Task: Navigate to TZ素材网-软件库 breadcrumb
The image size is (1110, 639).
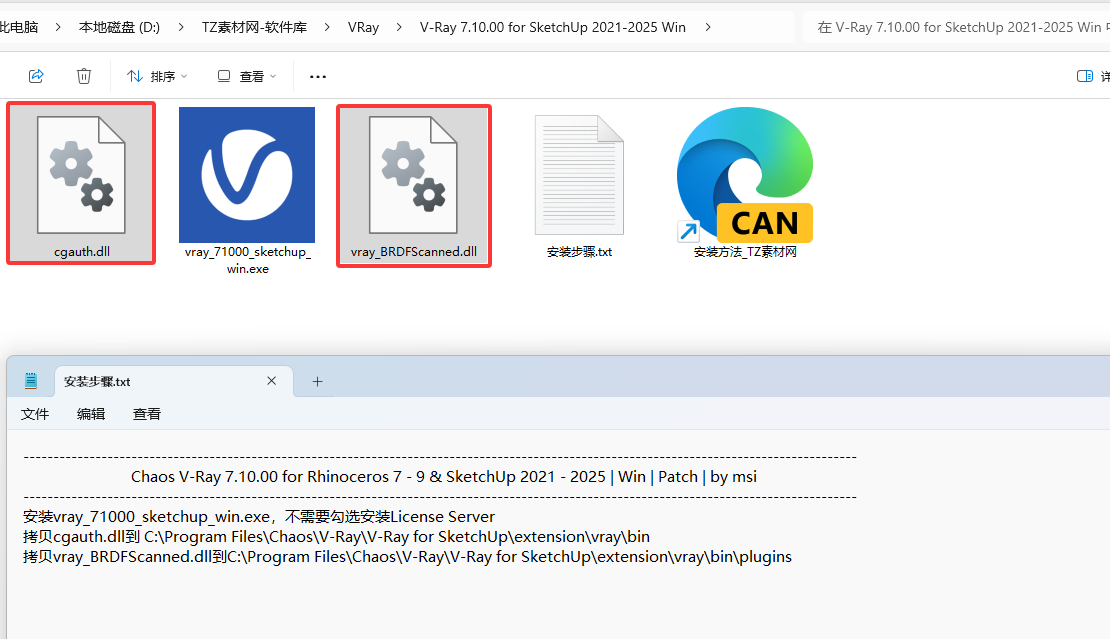Action: click(x=254, y=27)
